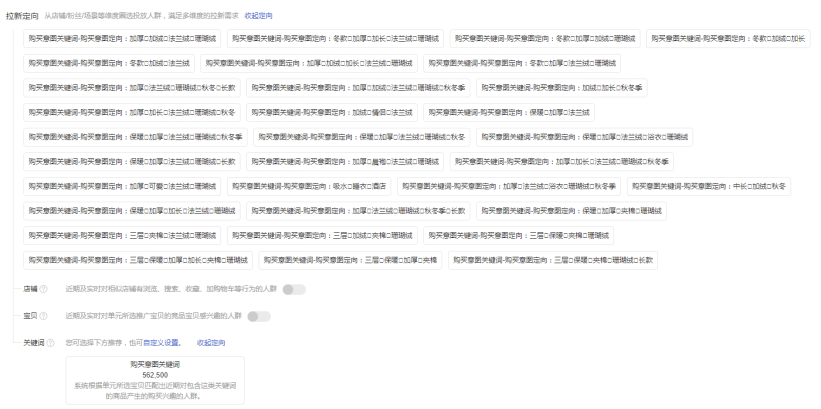The image size is (821, 409).
Task: Select tag 保暖·加厚·法兰绒·珊瑚绒·秋冬
Action: tap(362, 137)
